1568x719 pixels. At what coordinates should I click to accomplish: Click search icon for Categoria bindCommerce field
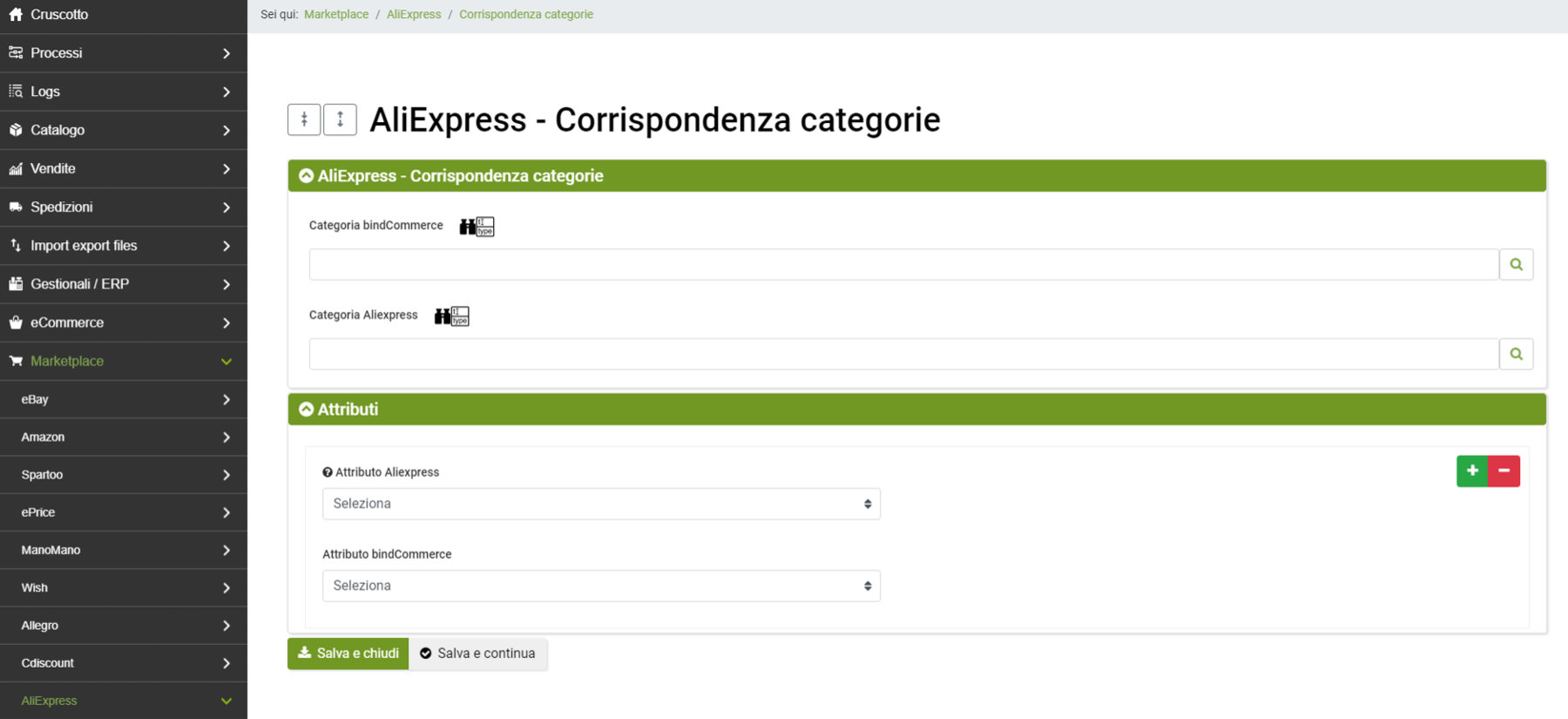pyautogui.click(x=1516, y=264)
